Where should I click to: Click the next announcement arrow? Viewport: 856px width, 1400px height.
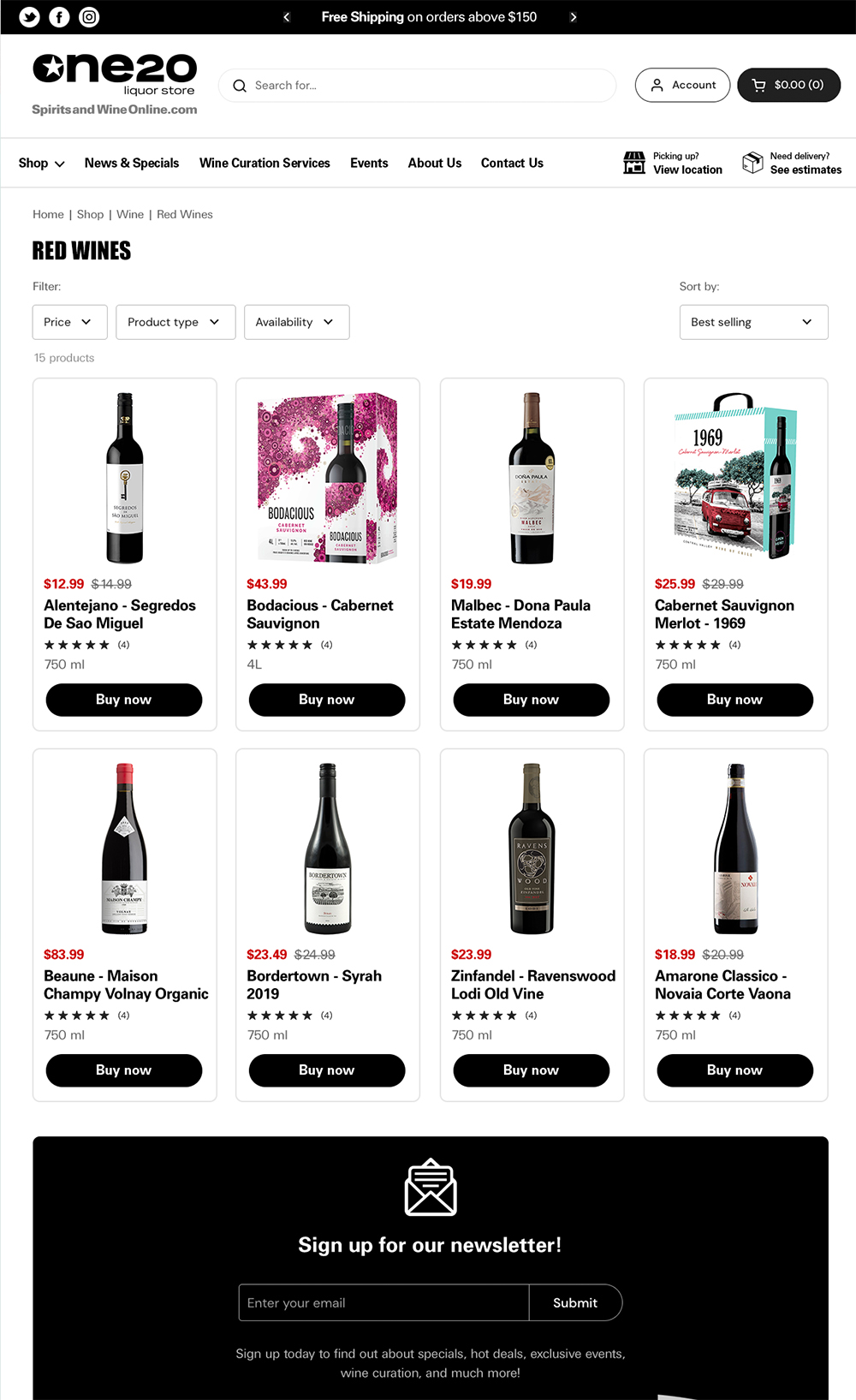pyautogui.click(x=574, y=17)
